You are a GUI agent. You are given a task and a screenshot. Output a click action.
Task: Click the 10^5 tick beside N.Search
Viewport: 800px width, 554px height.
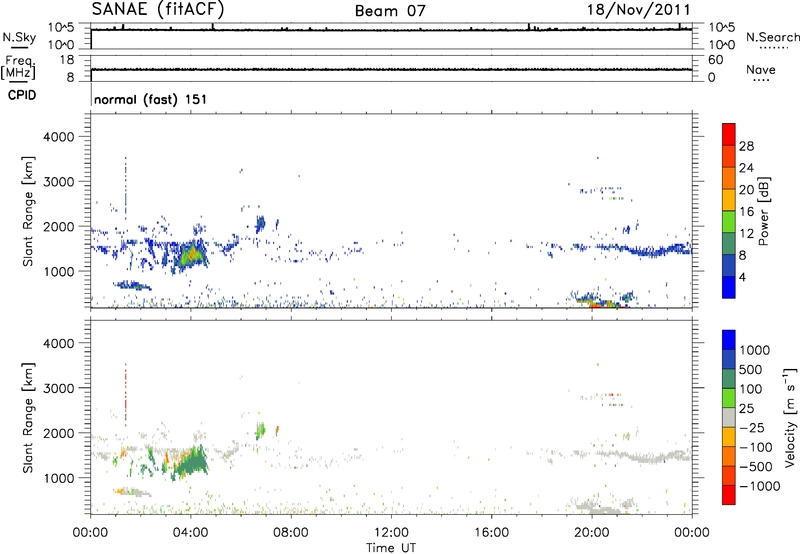tap(721, 28)
